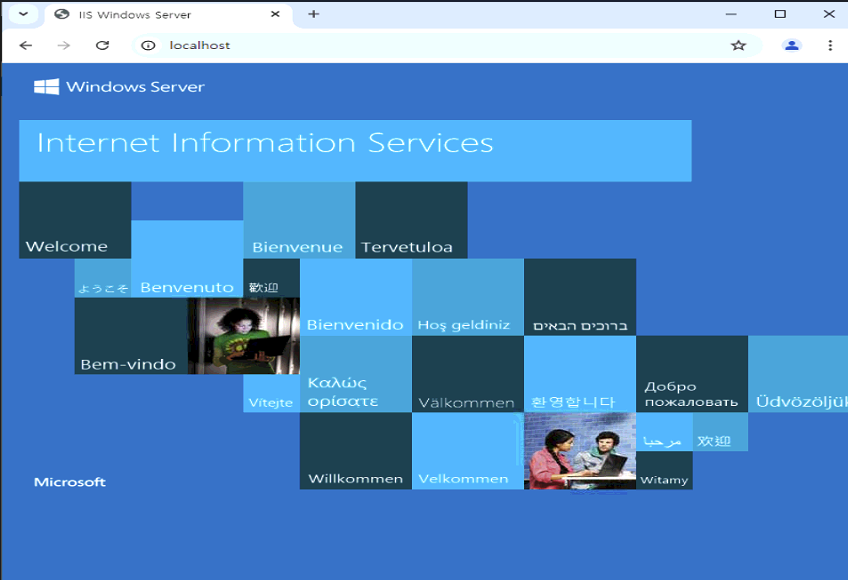Click the Welcome tile
Screen dimensions: 848x580
point(75,220)
